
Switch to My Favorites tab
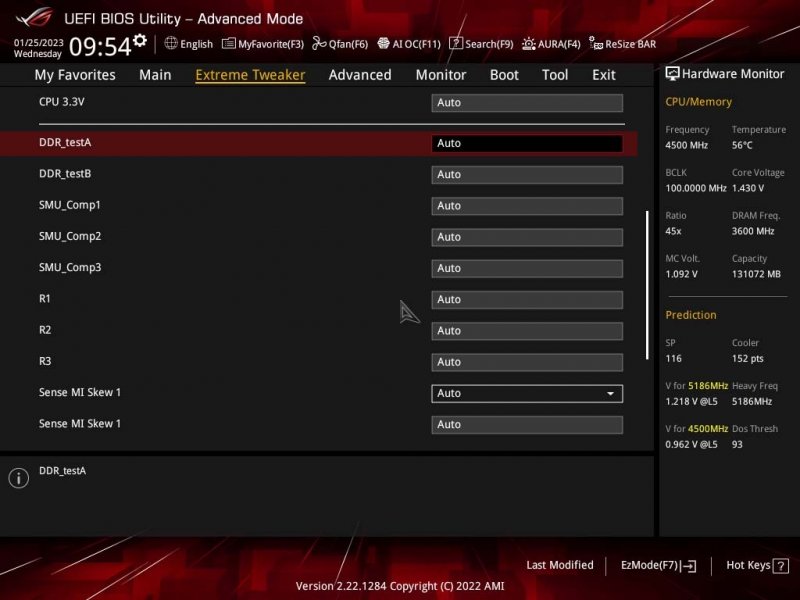pos(75,75)
